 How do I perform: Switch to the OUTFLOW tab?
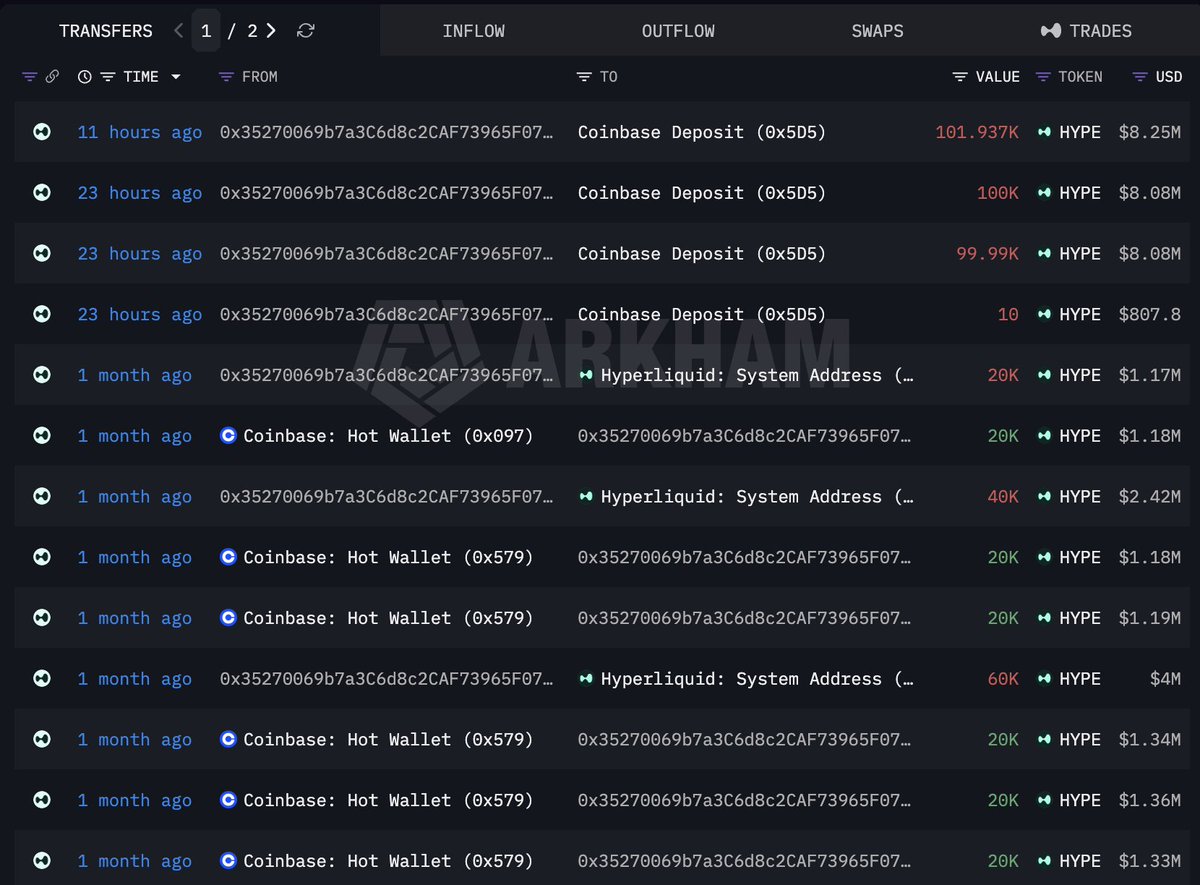[678, 31]
